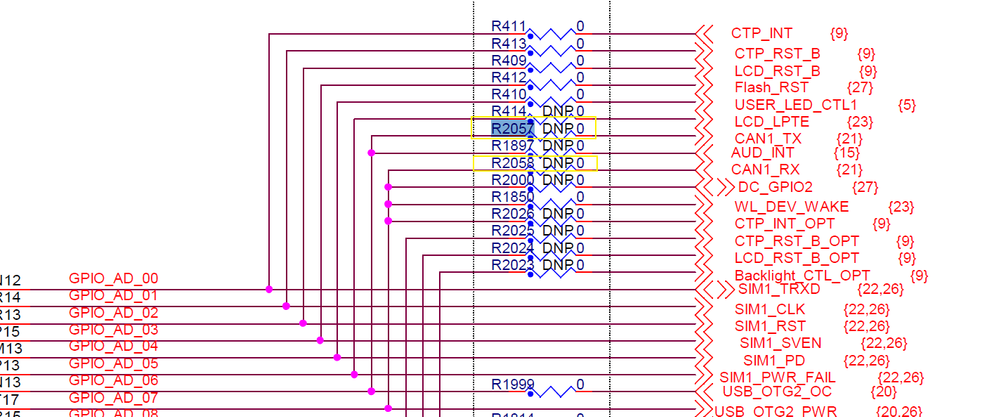Select the R1897 resistor label
This screenshot has width=999, height=417.
pyautogui.click(x=512, y=146)
